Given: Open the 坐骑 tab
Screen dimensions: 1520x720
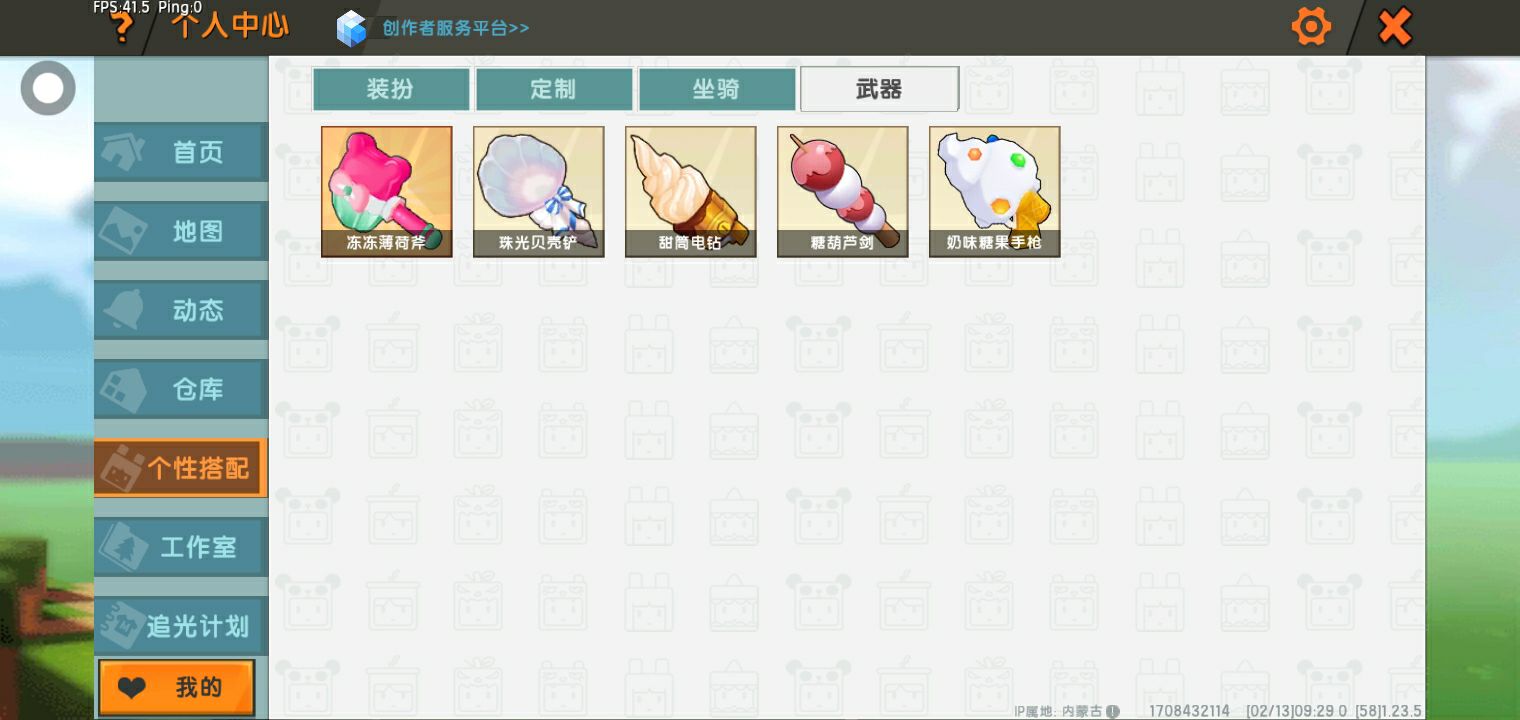Looking at the screenshot, I should (x=716, y=89).
